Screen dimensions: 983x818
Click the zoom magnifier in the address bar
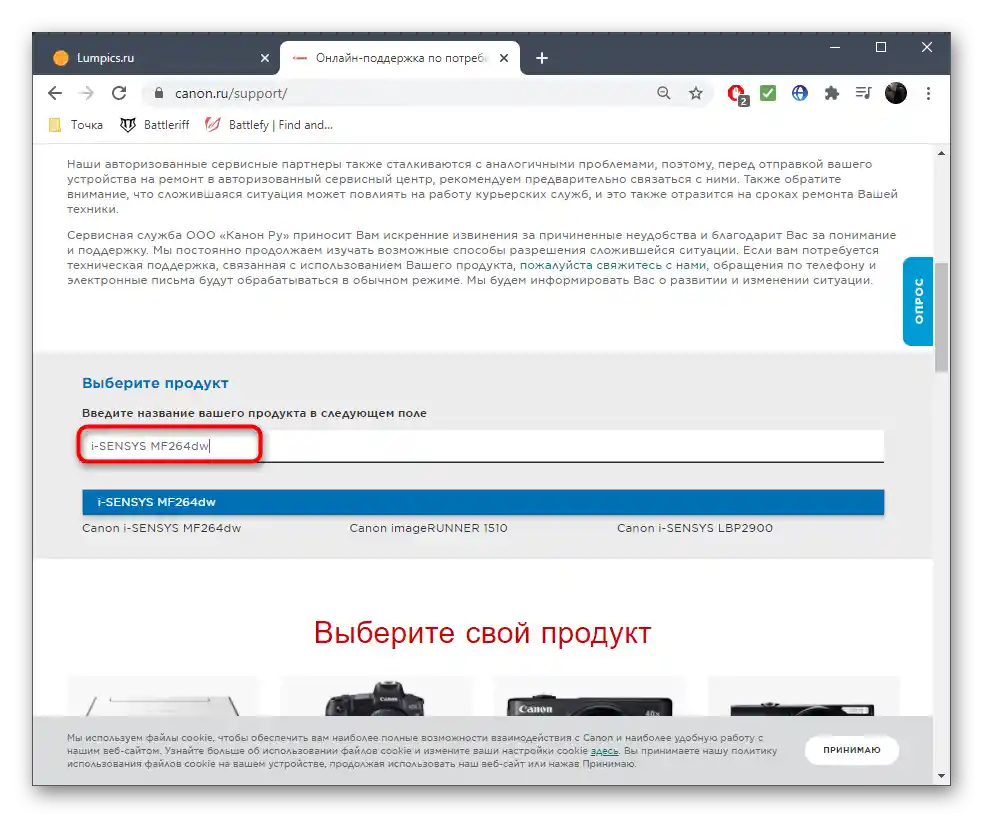tap(664, 93)
